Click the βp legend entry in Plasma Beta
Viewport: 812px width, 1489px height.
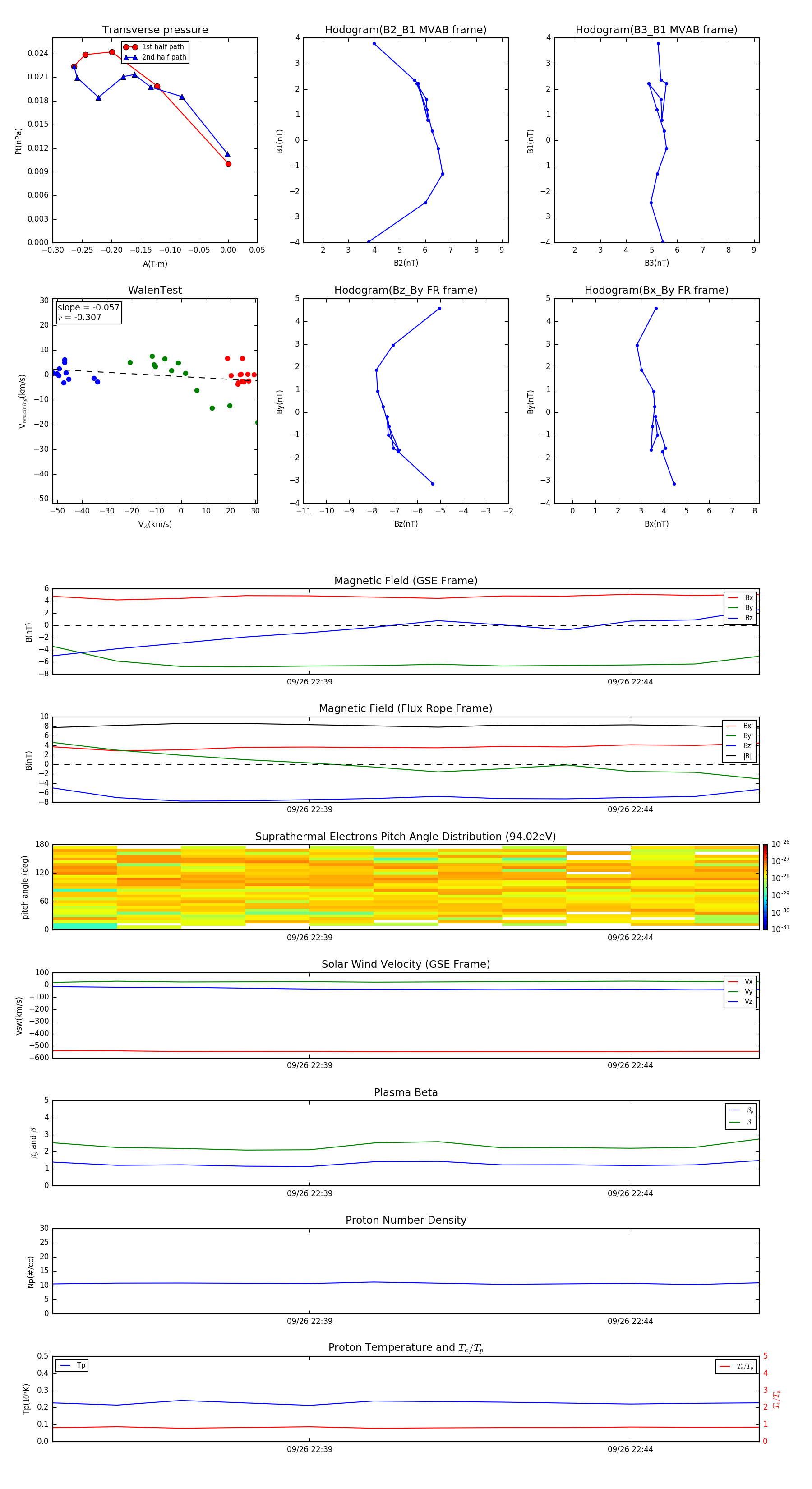click(x=741, y=1110)
